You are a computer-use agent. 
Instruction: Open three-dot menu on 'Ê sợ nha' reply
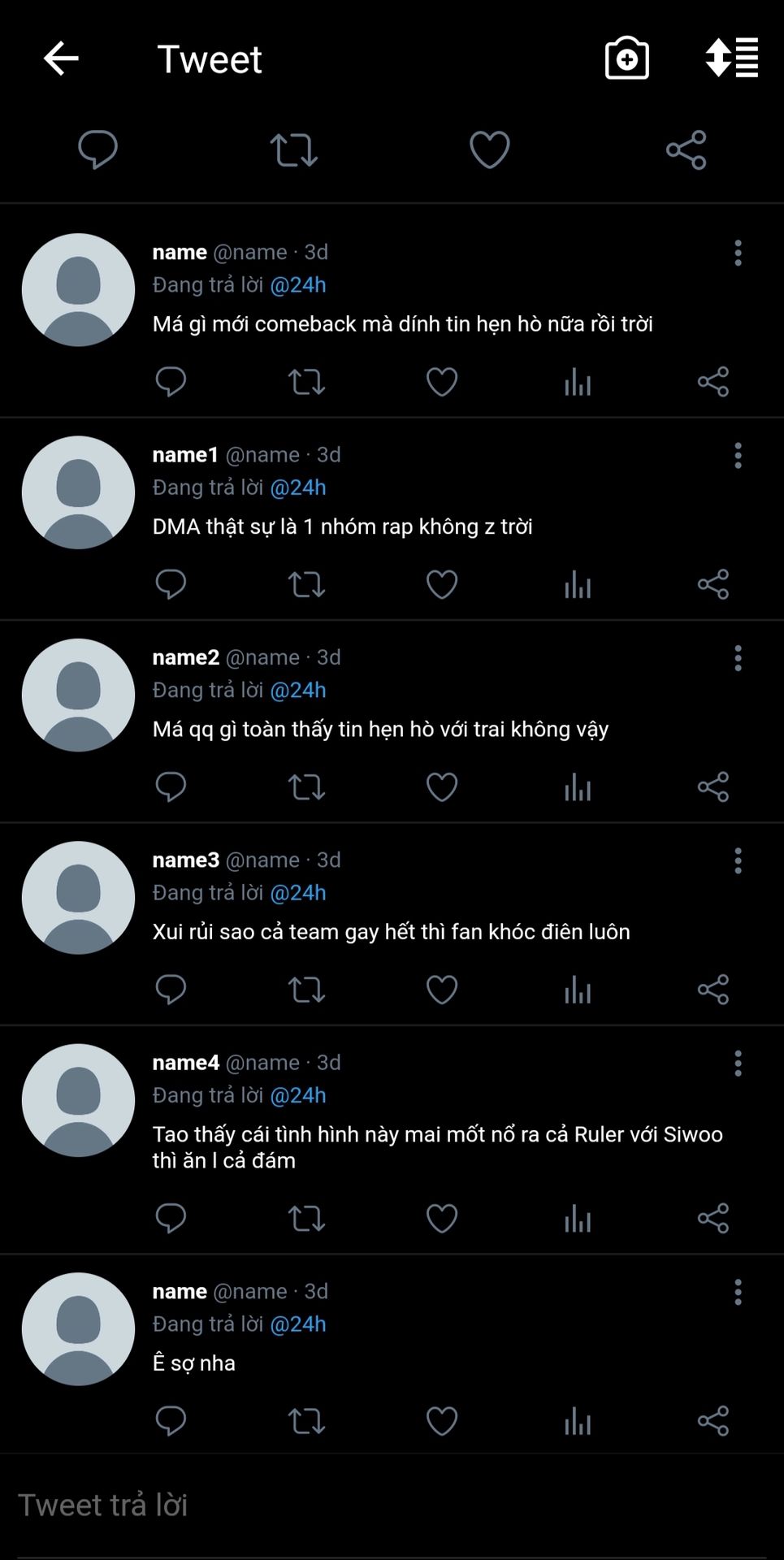tap(738, 1292)
